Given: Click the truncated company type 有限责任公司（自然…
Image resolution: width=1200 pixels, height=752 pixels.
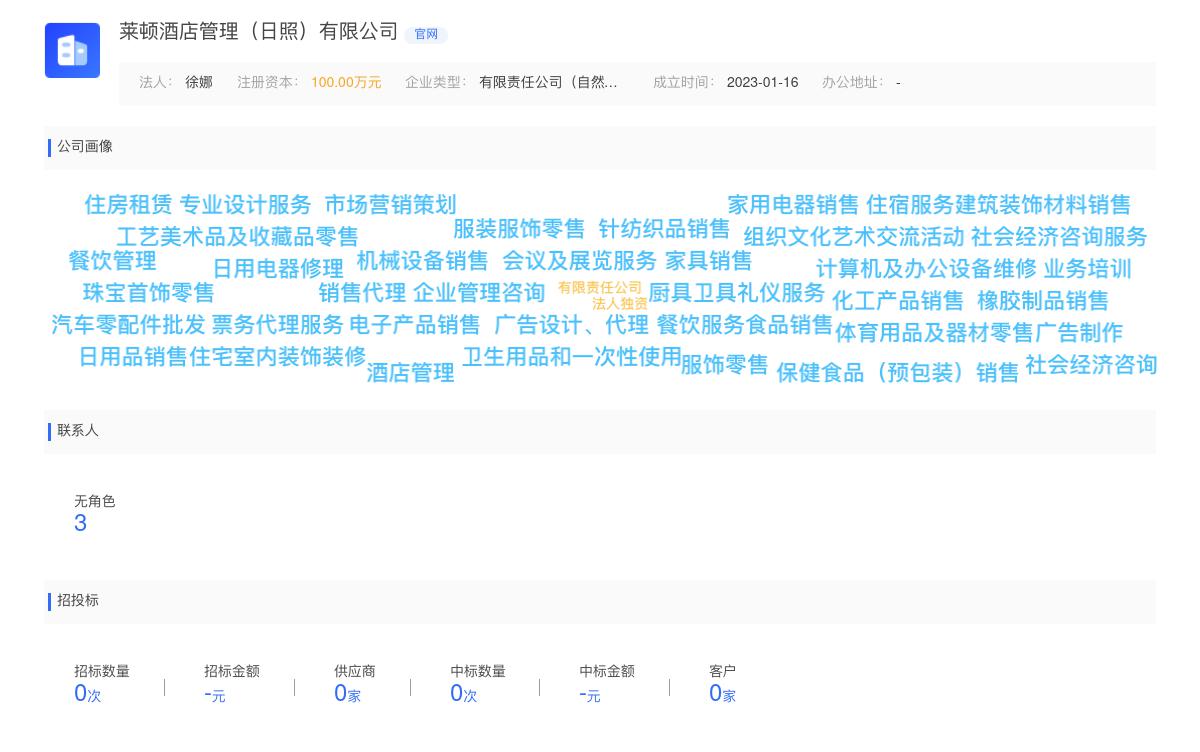Looking at the screenshot, I should coord(548,82).
